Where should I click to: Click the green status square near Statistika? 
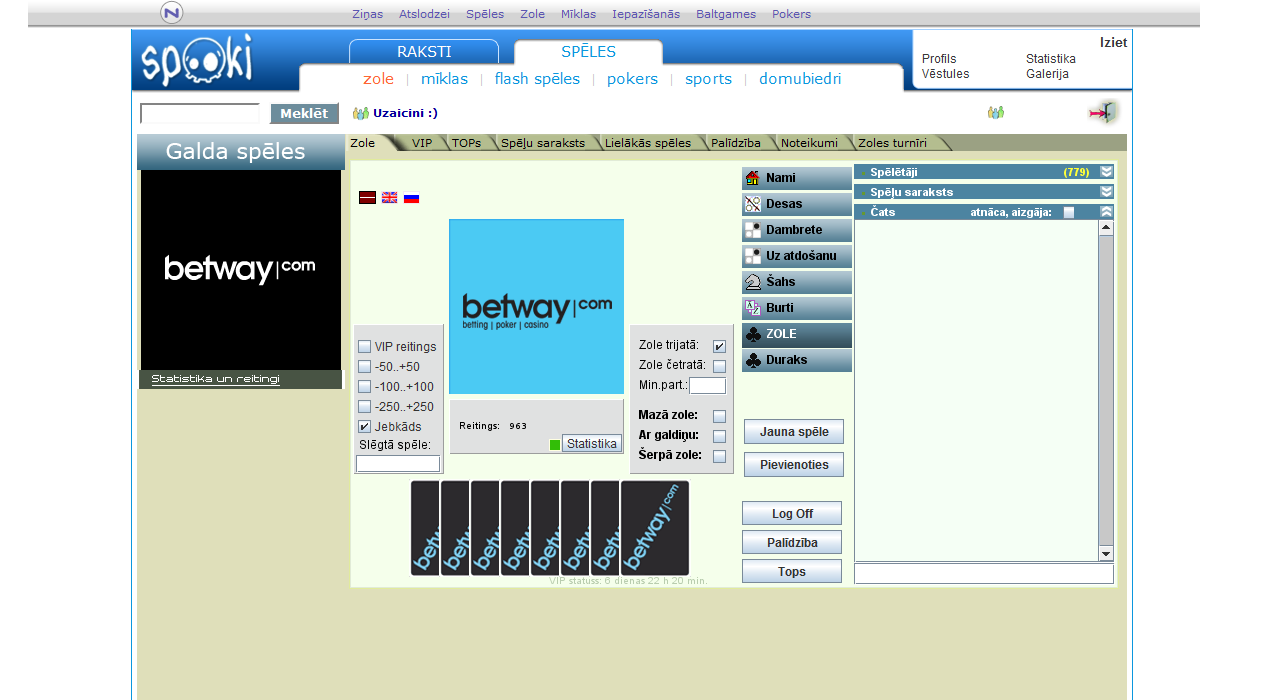coord(555,445)
